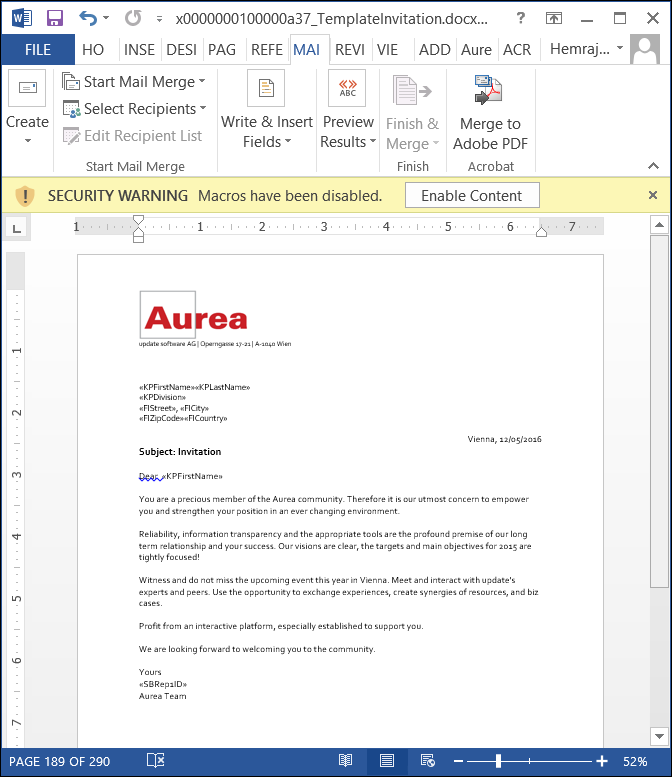Image resolution: width=672 pixels, height=777 pixels.
Task: Dismiss the security warning message bar
Action: 653,195
